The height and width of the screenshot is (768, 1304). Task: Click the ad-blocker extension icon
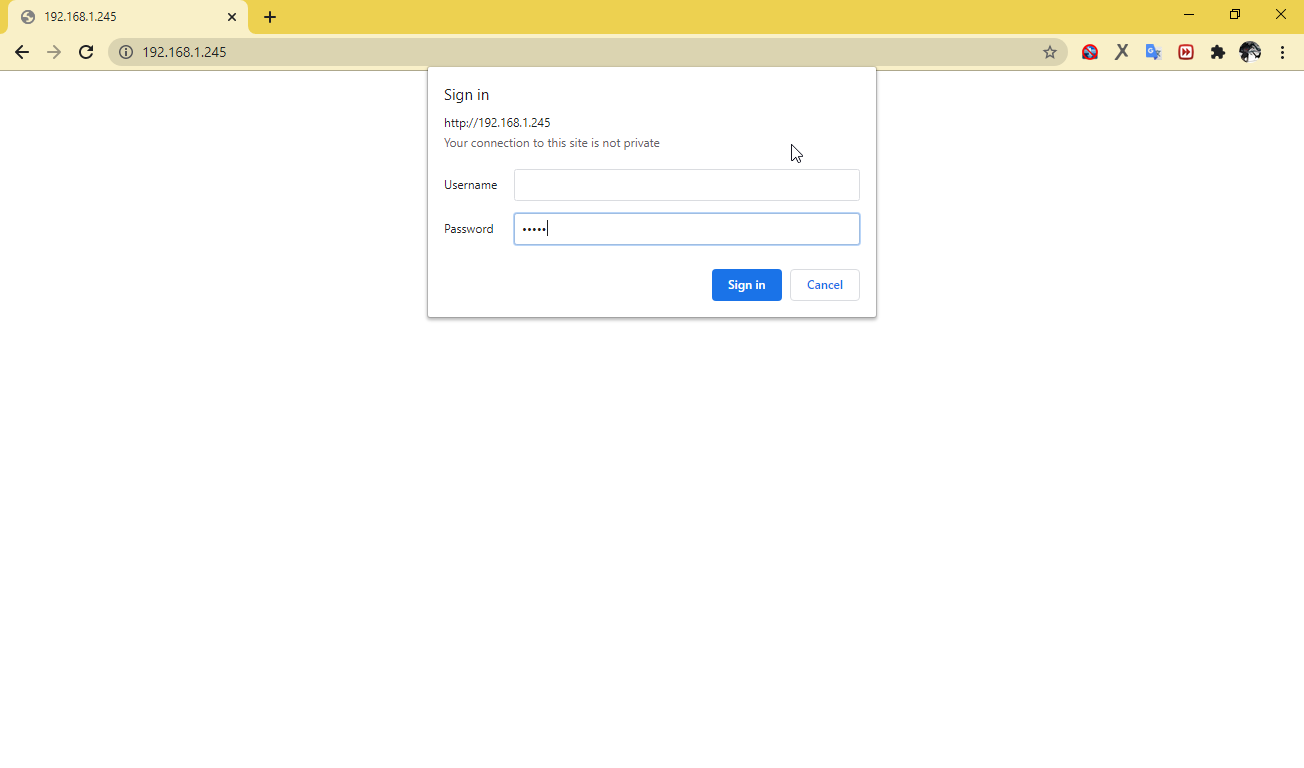(x=1089, y=51)
